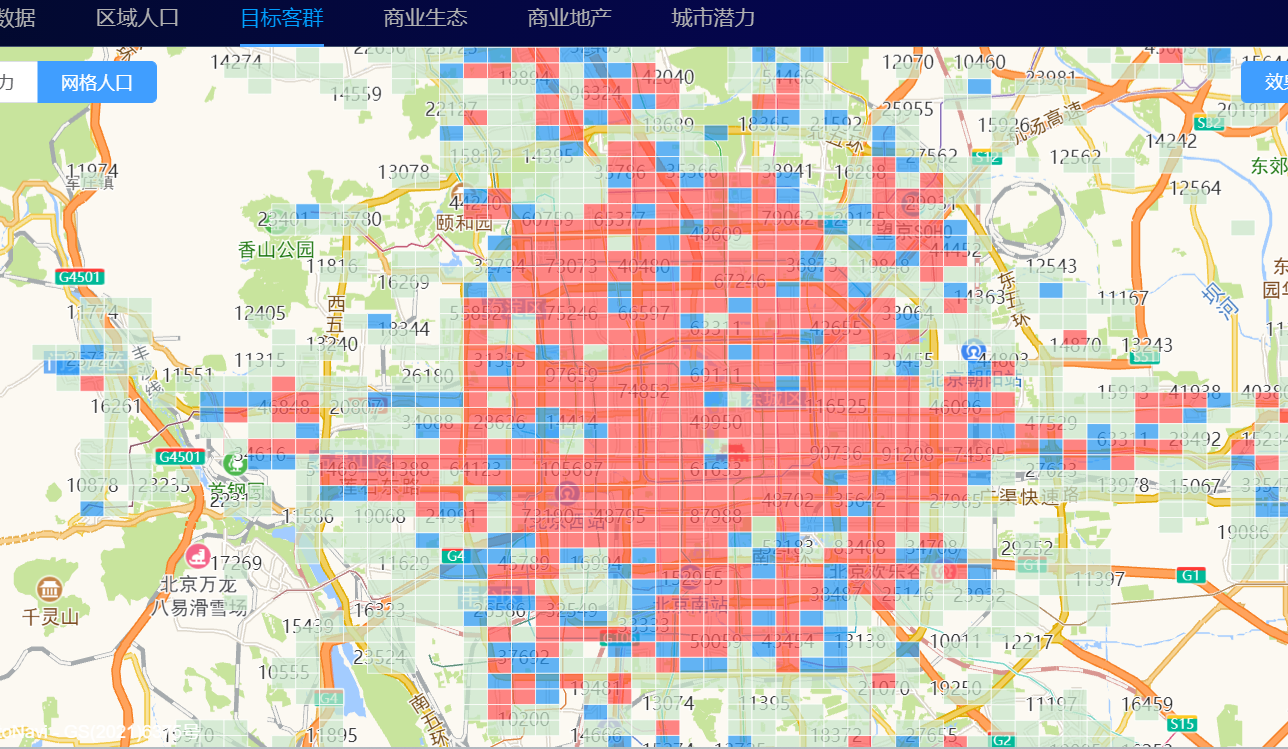Viewport: 1288px width, 749px height.
Task: Click the population value 22127
Action: 451,109
